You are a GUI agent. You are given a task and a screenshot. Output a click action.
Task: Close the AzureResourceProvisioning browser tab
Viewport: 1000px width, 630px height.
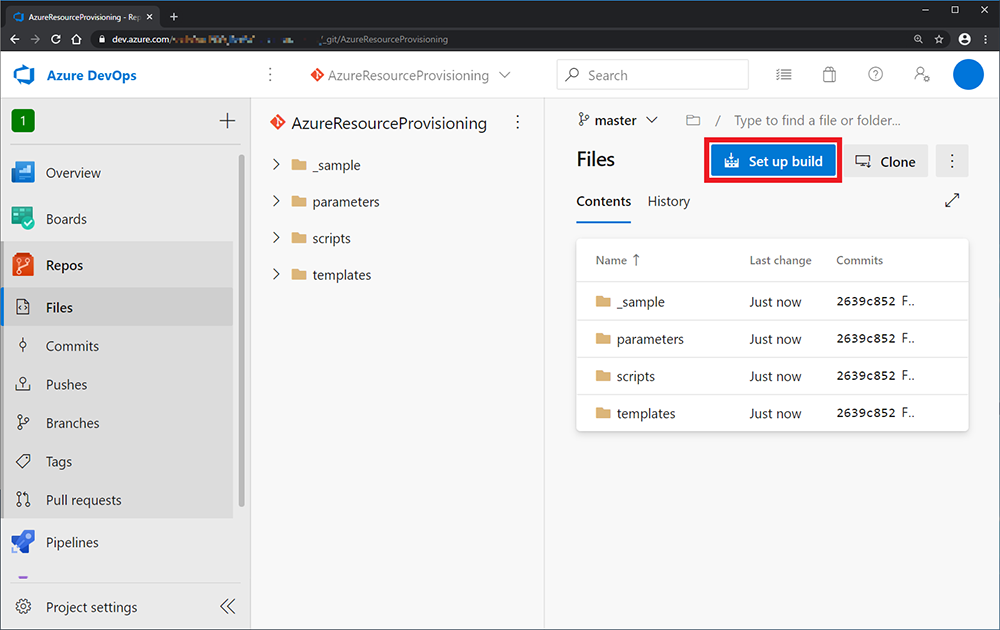(149, 17)
